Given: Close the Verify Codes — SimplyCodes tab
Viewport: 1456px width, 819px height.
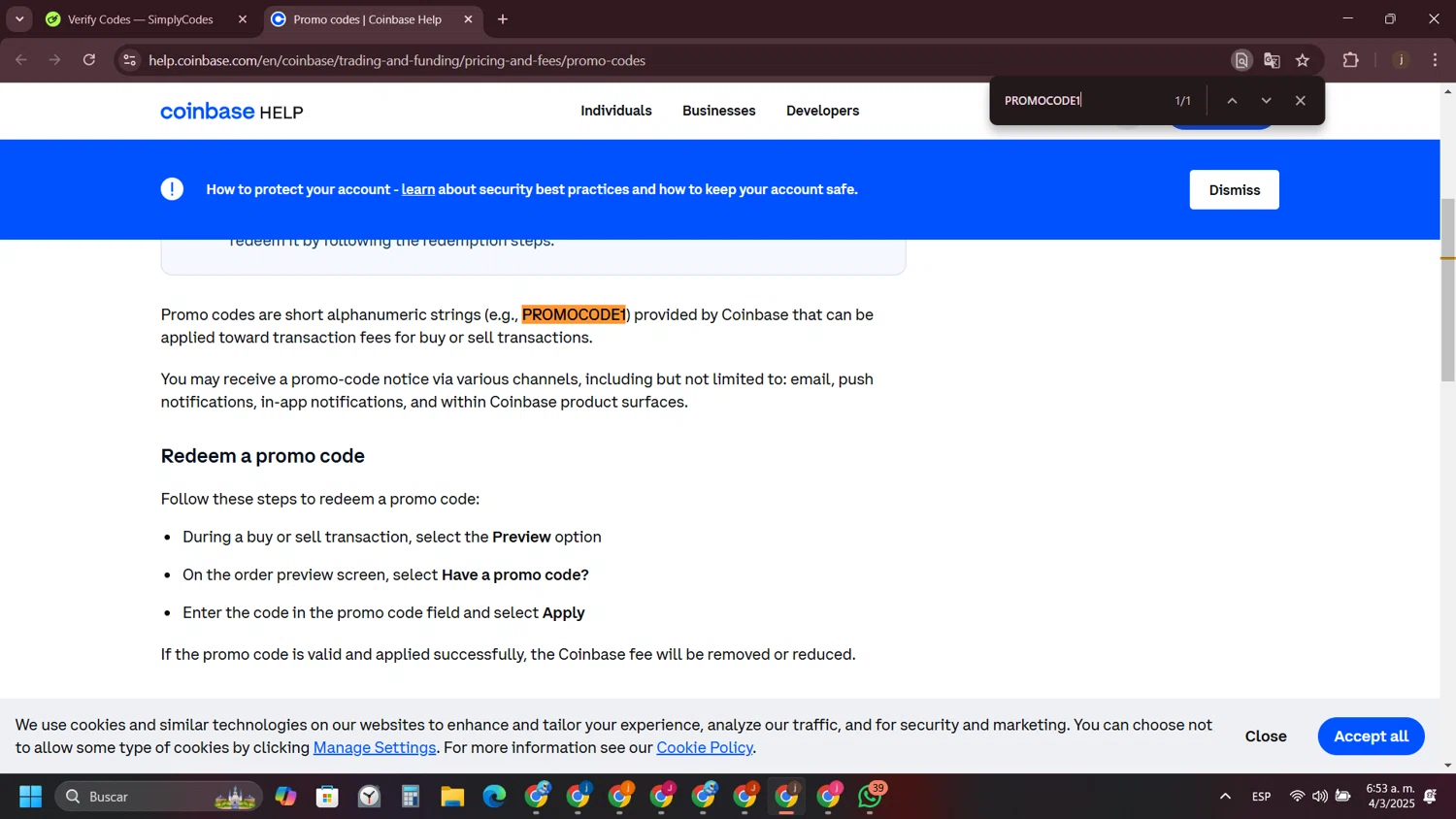Looking at the screenshot, I should coord(243,19).
